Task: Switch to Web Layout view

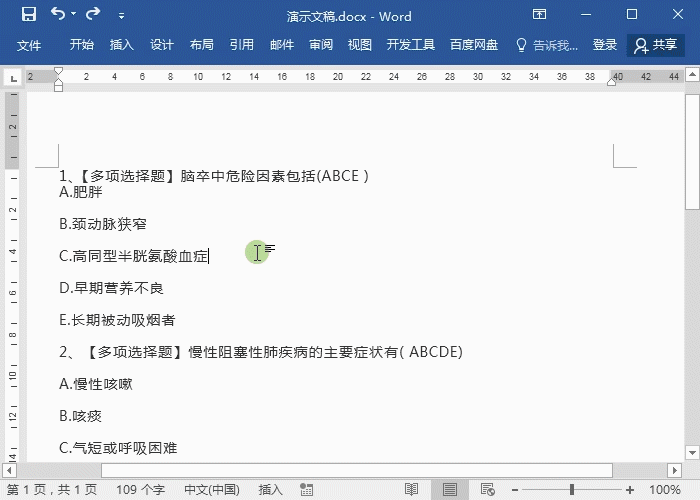Action: [488, 490]
